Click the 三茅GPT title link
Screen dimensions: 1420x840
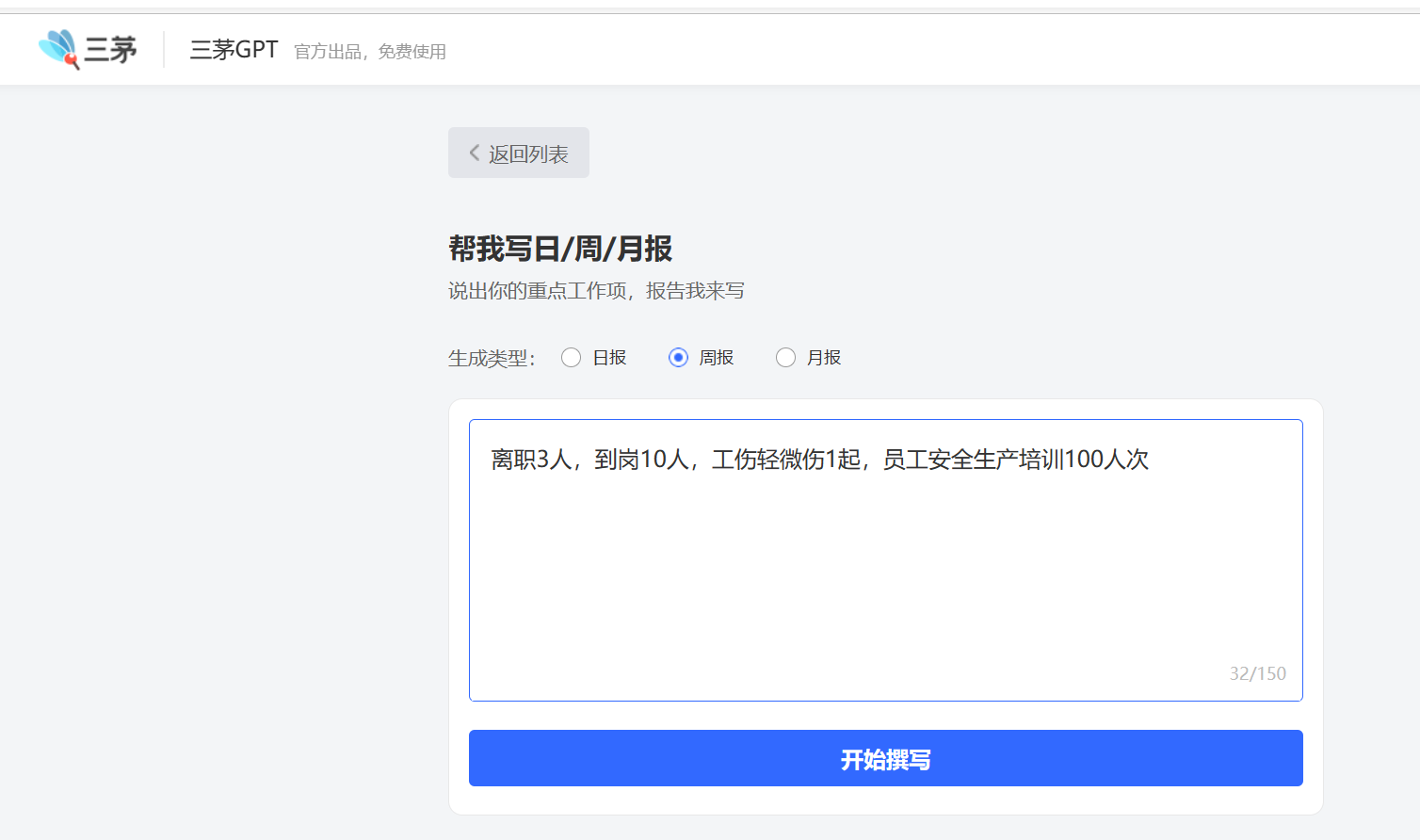click(x=234, y=50)
